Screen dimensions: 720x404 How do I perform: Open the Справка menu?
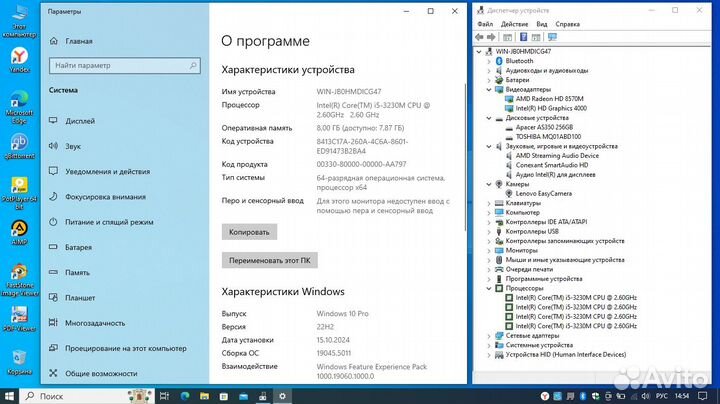click(568, 24)
